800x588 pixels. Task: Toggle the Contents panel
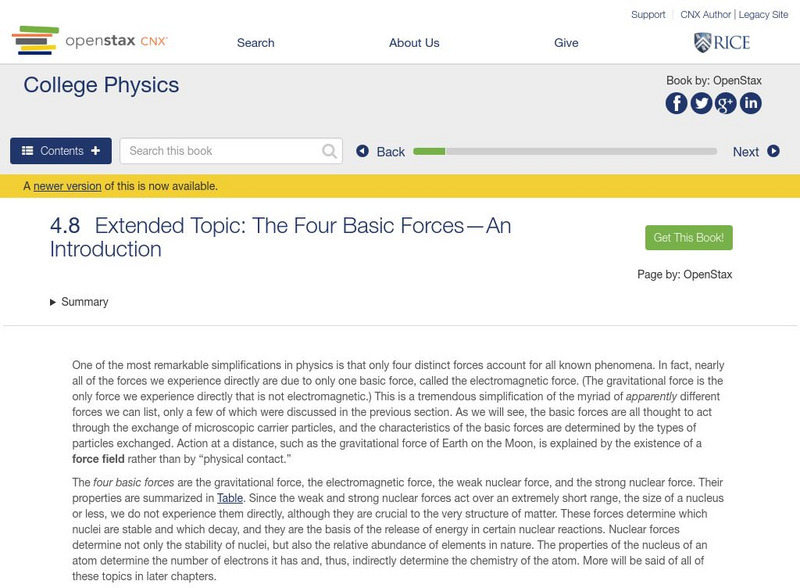61,151
